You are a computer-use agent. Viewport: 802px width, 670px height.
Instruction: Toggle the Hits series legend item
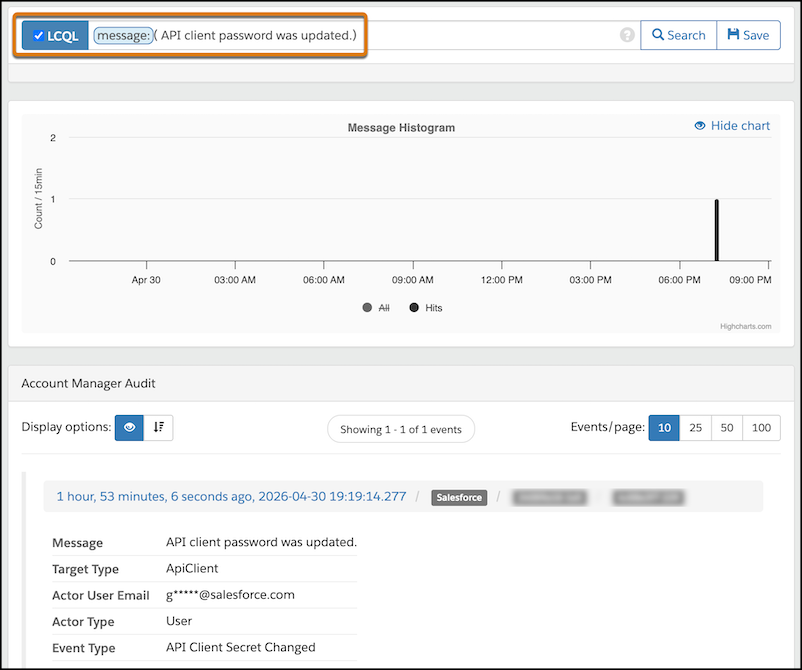426,307
